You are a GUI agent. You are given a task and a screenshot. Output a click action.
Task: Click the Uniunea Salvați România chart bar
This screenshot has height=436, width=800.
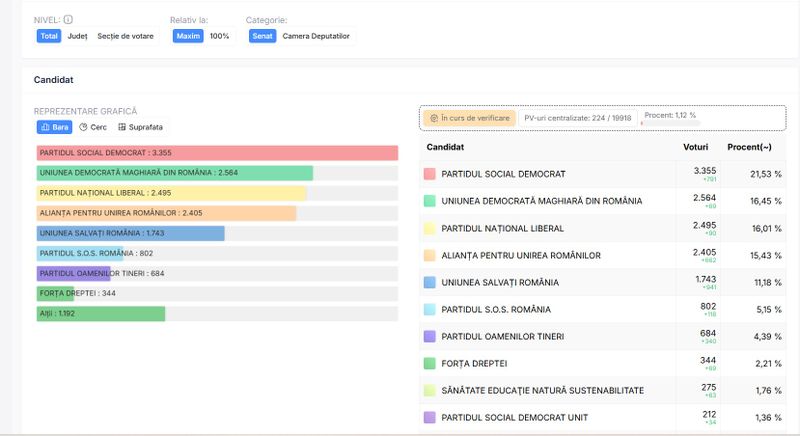coord(130,233)
